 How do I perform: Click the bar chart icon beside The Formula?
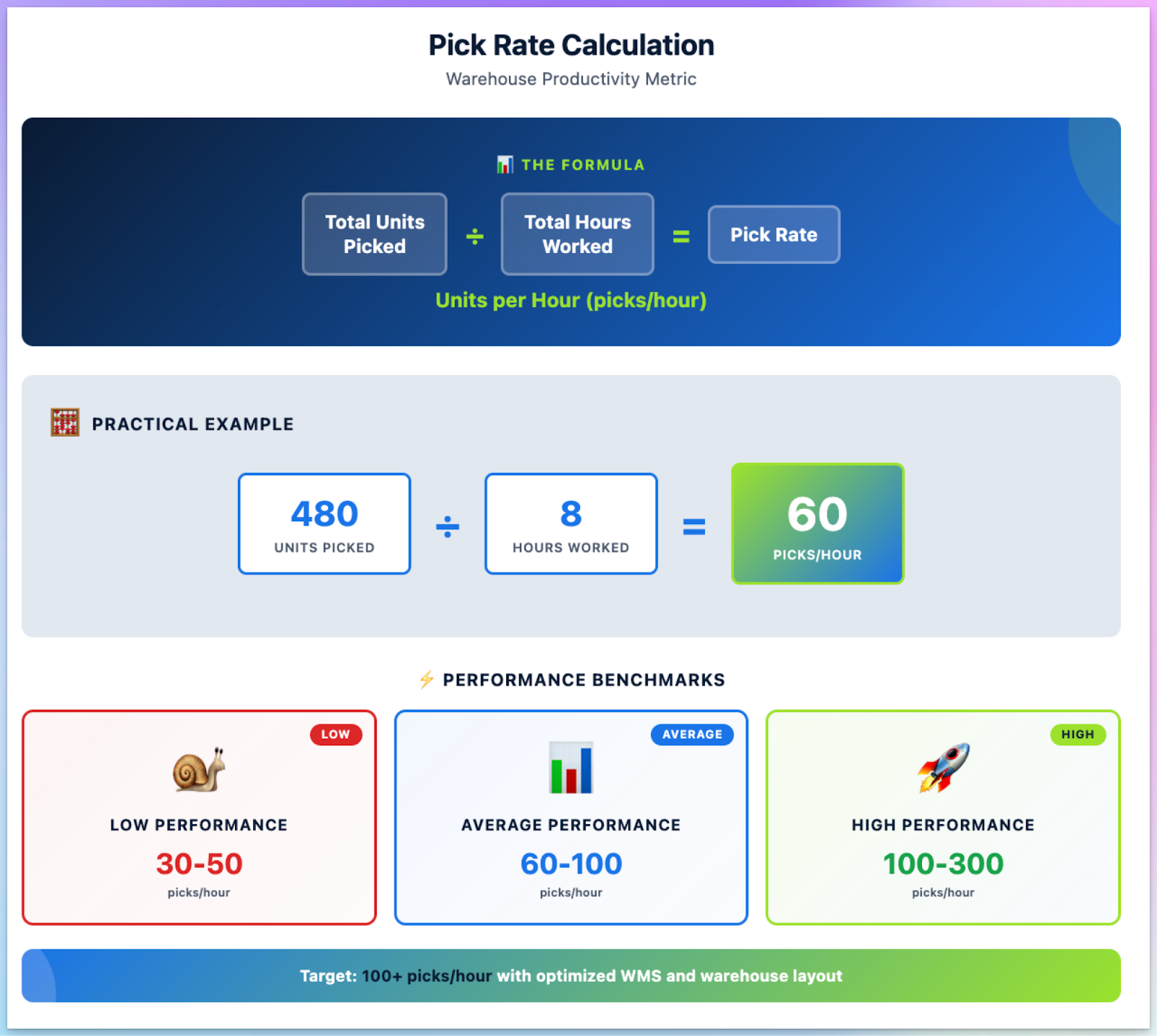pyautogui.click(x=505, y=165)
